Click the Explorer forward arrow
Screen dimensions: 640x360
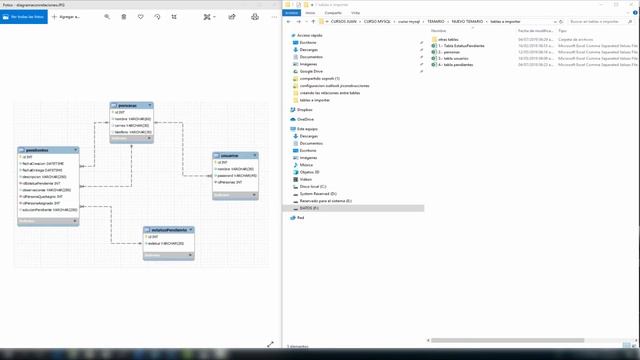(x=298, y=21)
